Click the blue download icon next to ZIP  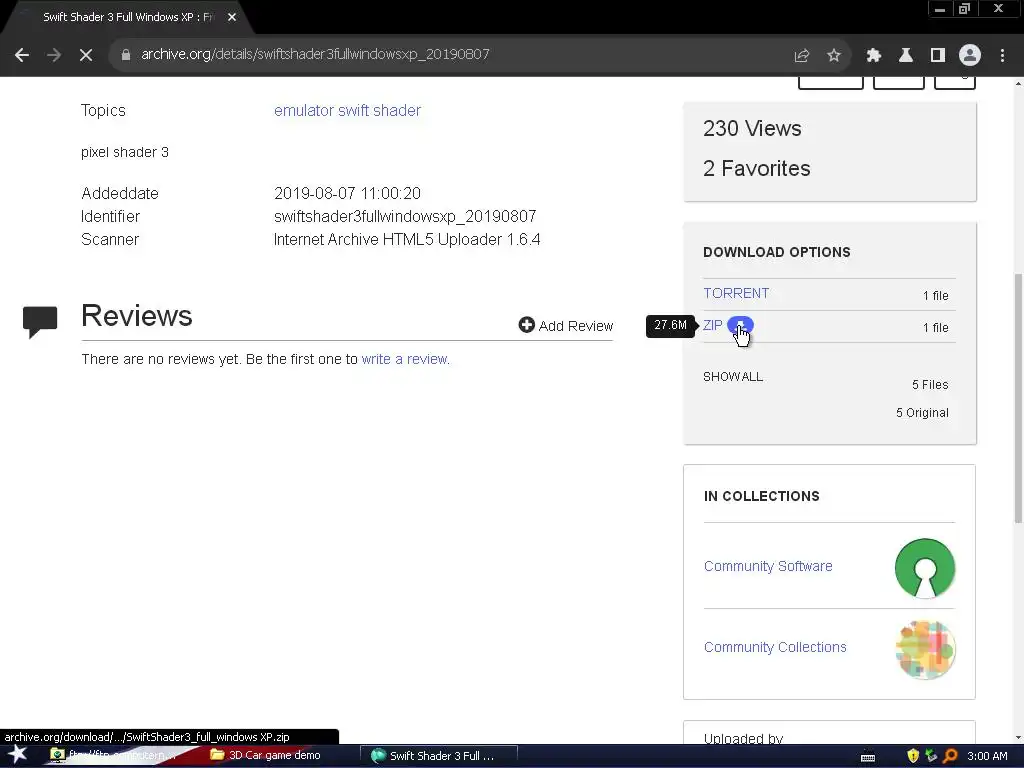740,325
